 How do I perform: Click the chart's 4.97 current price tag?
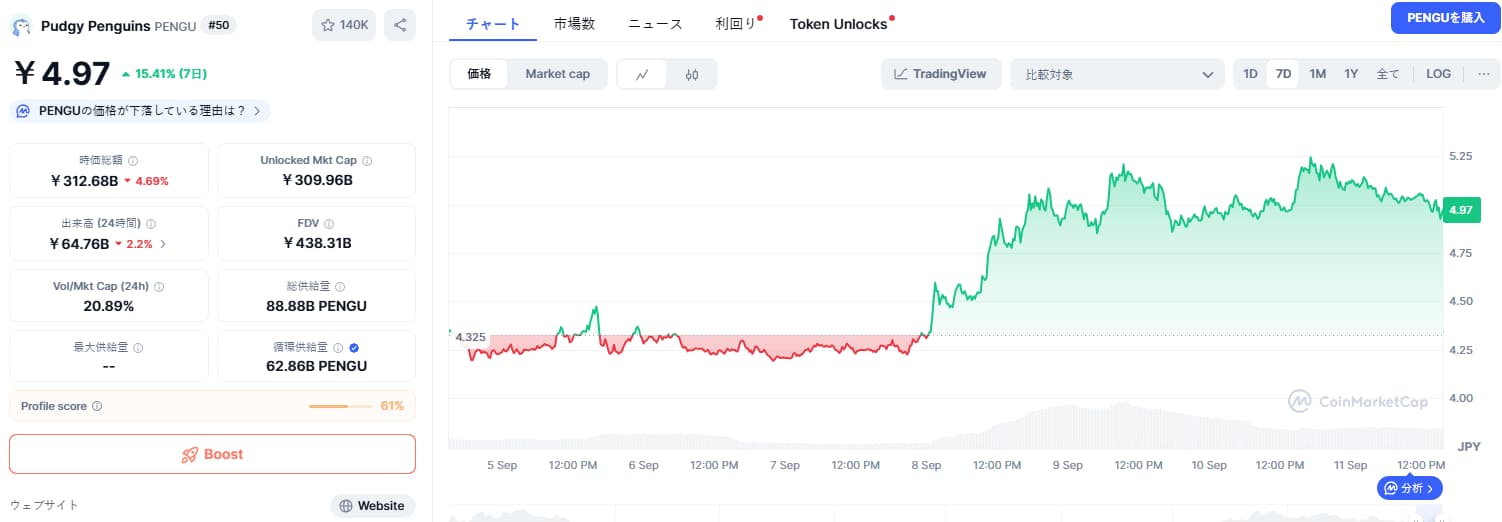tap(1460, 210)
